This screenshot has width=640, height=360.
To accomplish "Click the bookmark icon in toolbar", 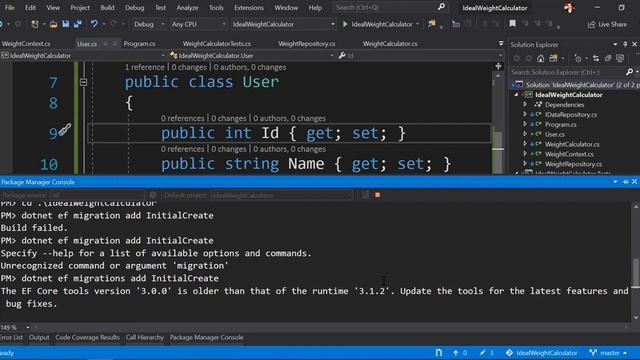I will pyautogui.click(x=512, y=24).
